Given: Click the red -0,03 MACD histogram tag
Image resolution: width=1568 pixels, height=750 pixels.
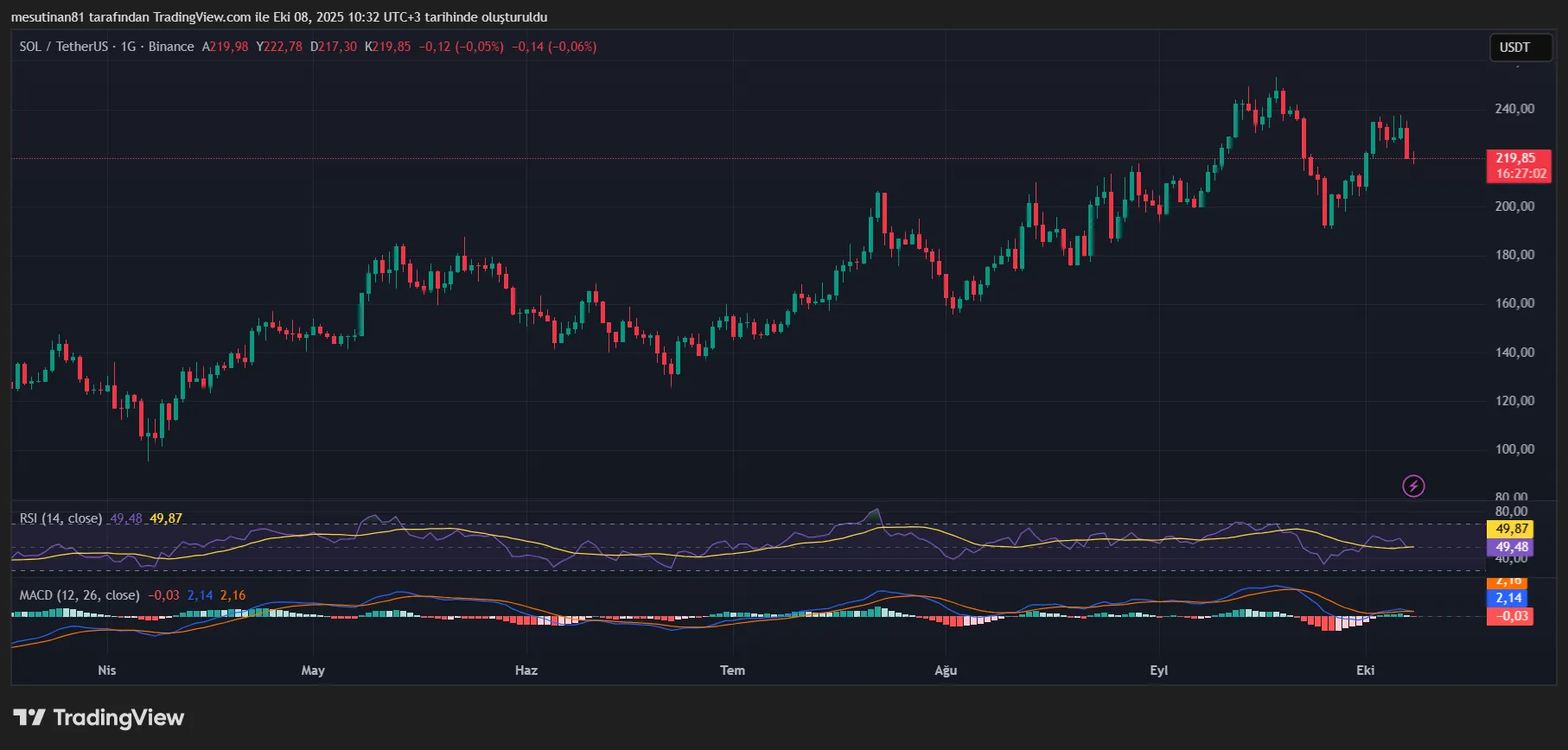Looking at the screenshot, I should [1509, 616].
